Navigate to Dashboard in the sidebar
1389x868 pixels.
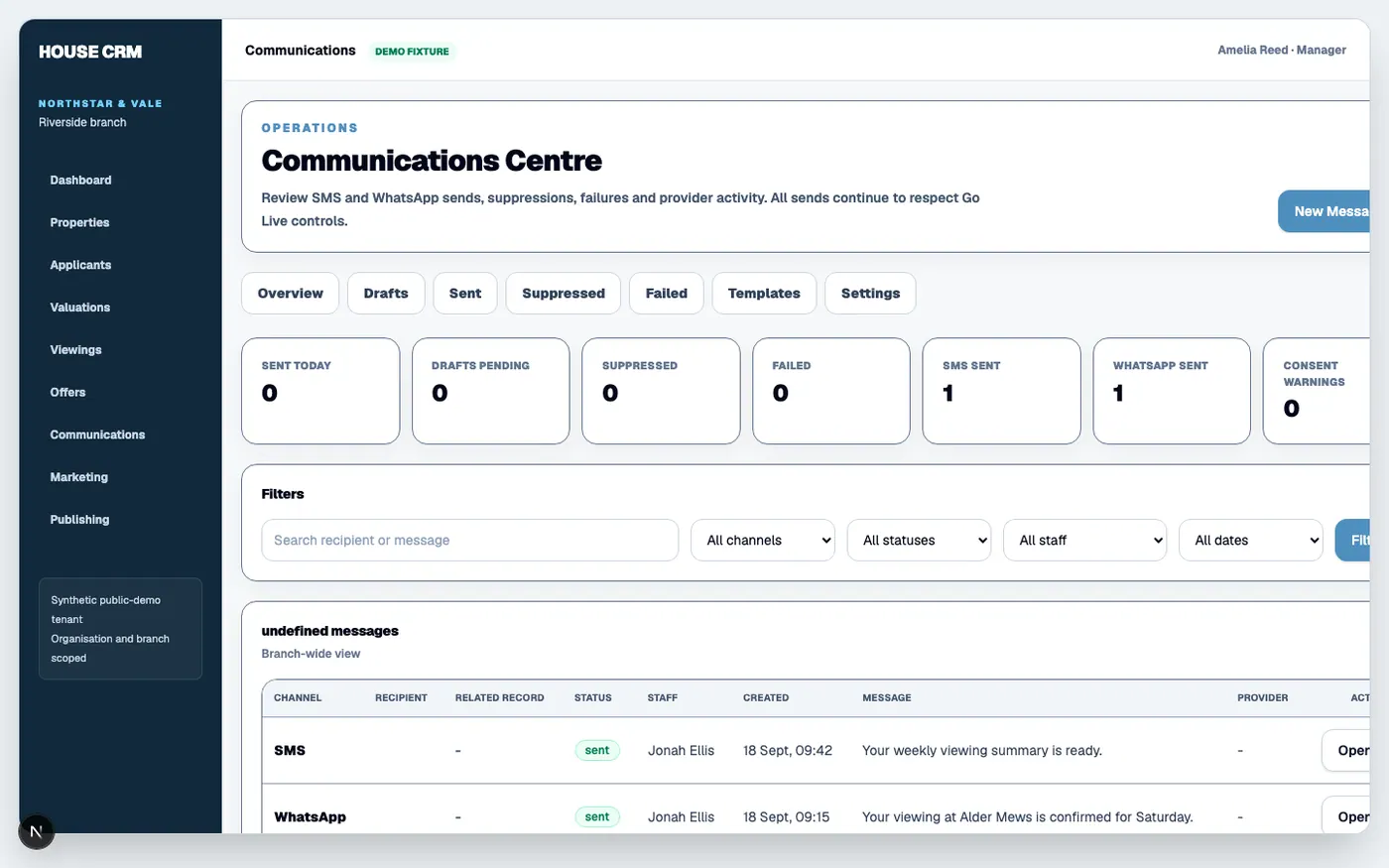[80, 181]
